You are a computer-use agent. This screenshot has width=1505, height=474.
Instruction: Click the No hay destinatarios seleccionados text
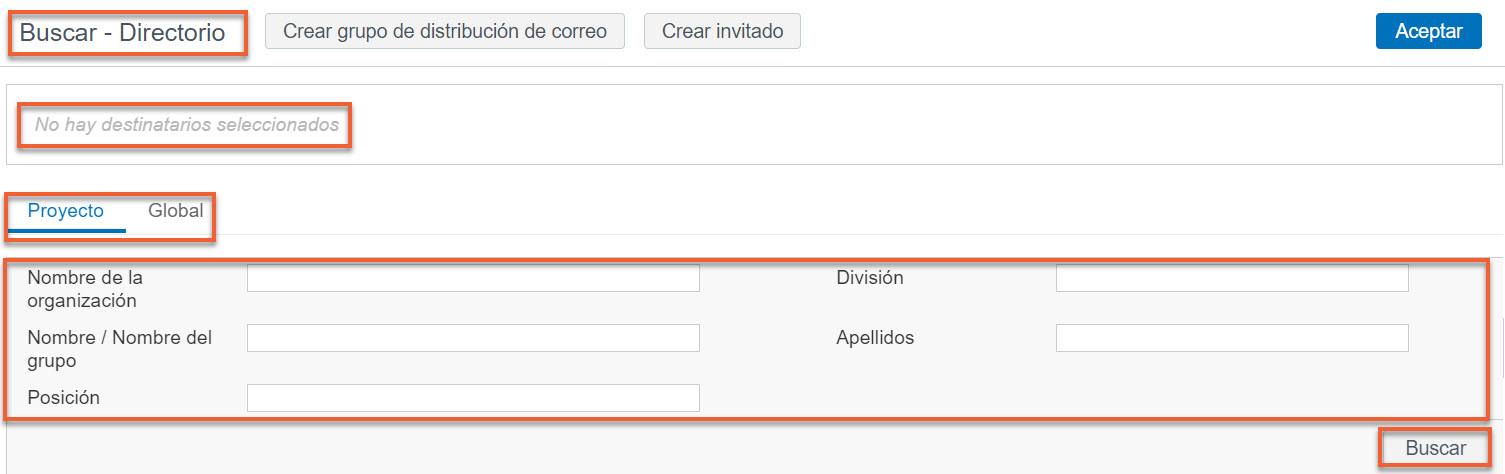pos(187,125)
